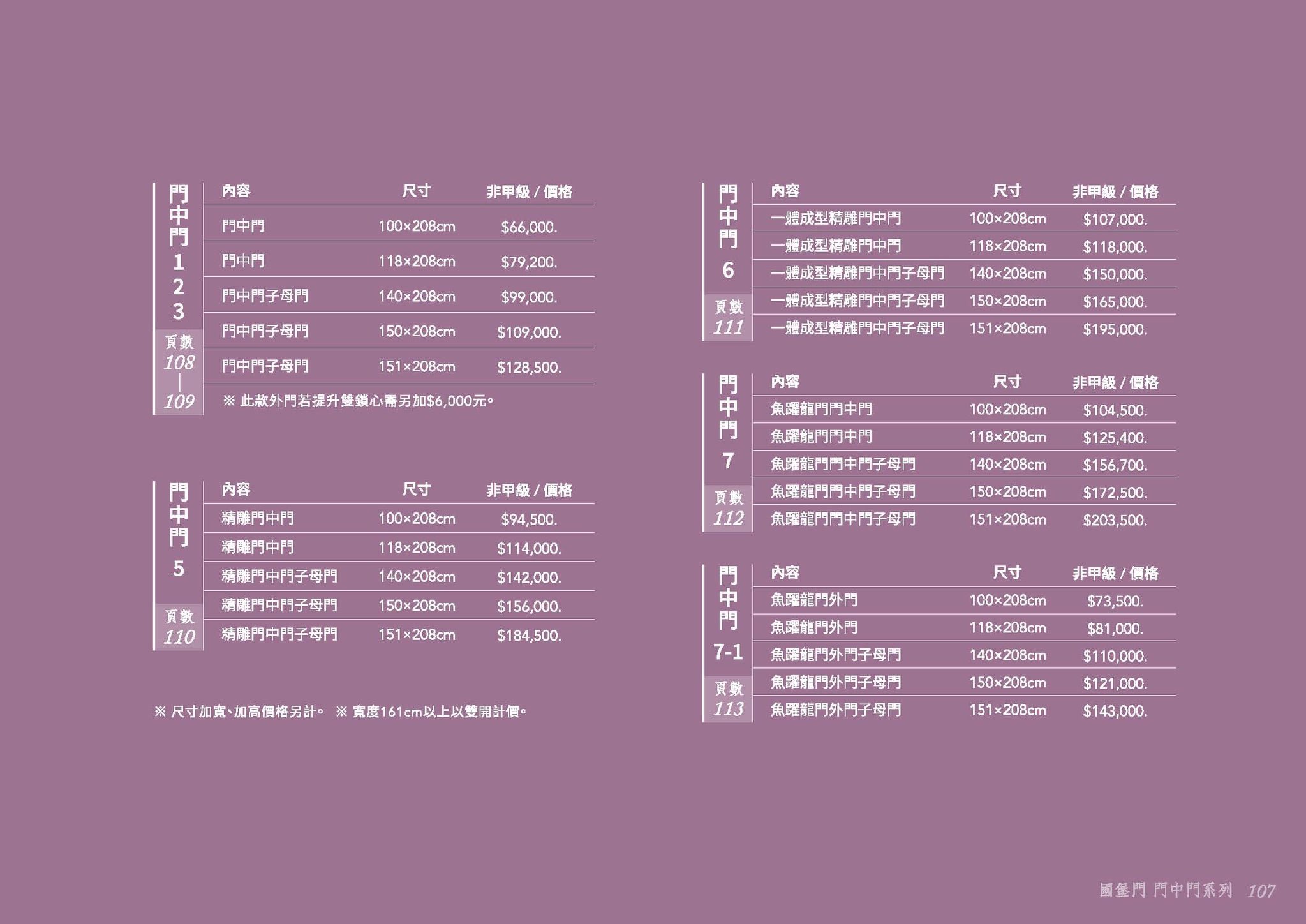Select the $66,000 price entry
Image resolution: width=1306 pixels, height=924 pixels.
tap(529, 227)
